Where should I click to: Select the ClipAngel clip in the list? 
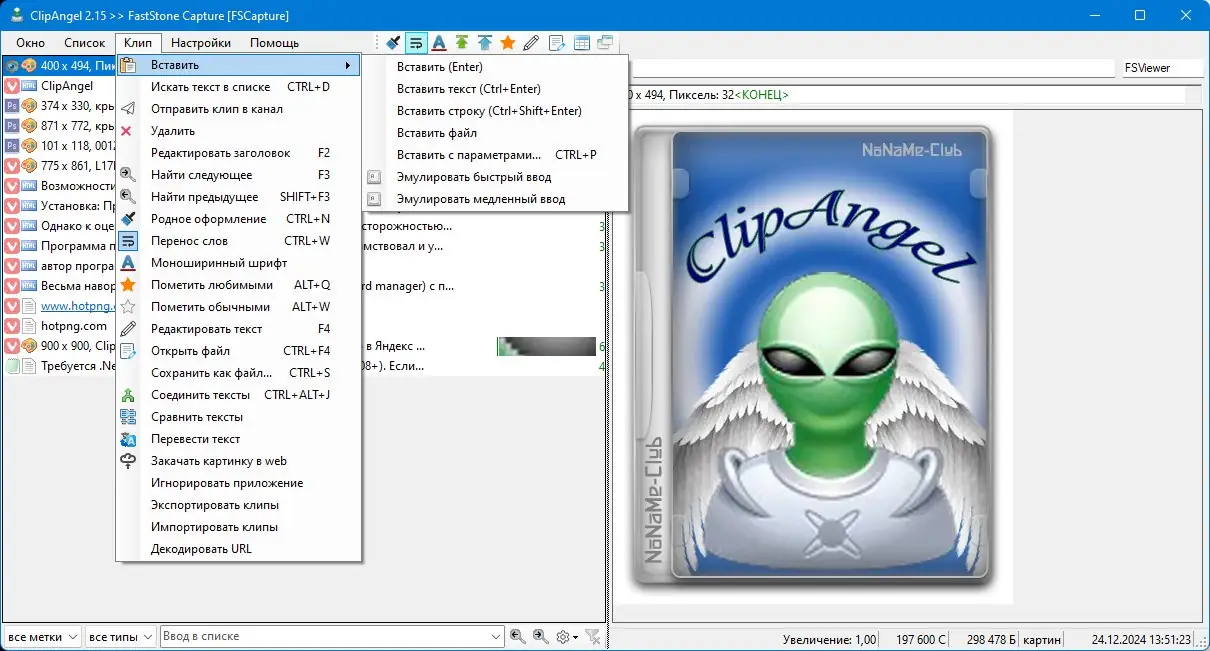click(58, 87)
